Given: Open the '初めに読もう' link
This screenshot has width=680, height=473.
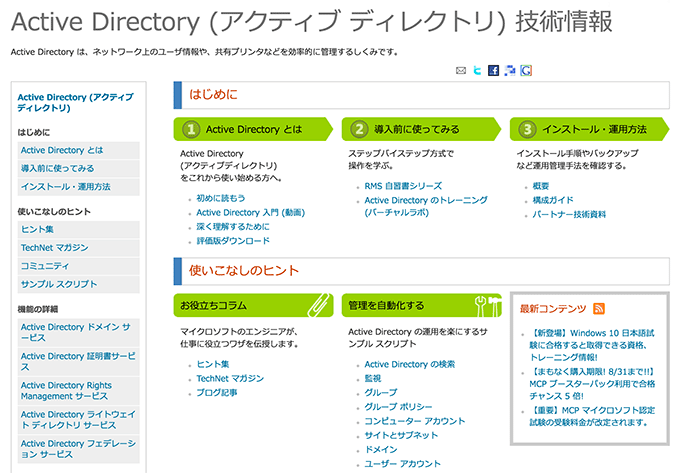Looking at the screenshot, I should pos(221,198).
